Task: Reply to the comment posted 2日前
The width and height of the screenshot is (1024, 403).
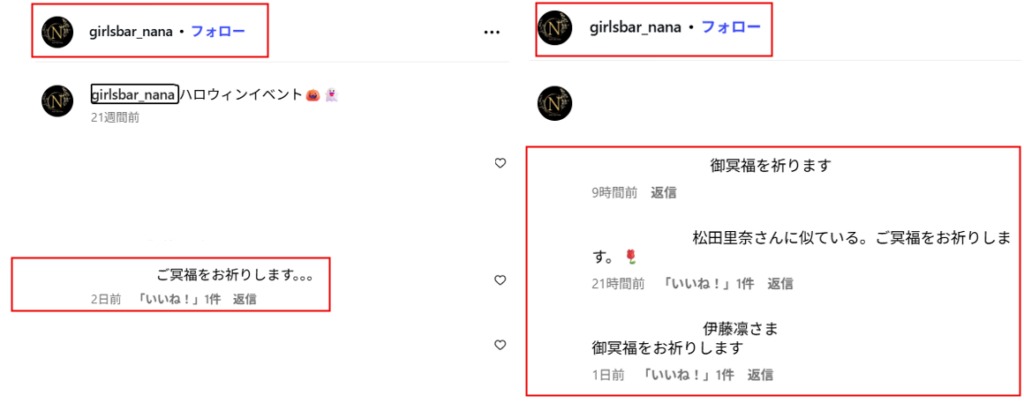Action: [244, 299]
